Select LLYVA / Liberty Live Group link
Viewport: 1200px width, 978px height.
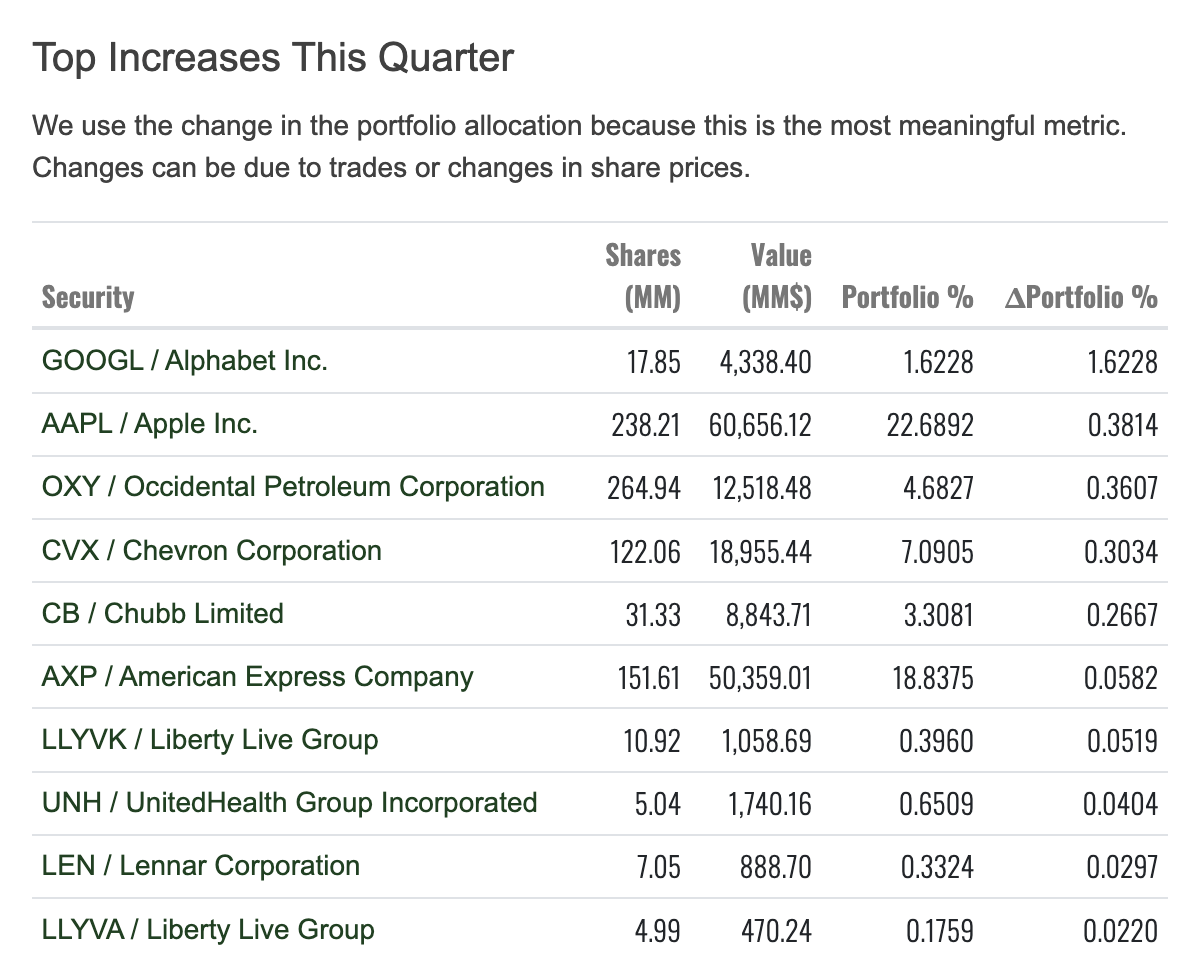click(x=208, y=929)
